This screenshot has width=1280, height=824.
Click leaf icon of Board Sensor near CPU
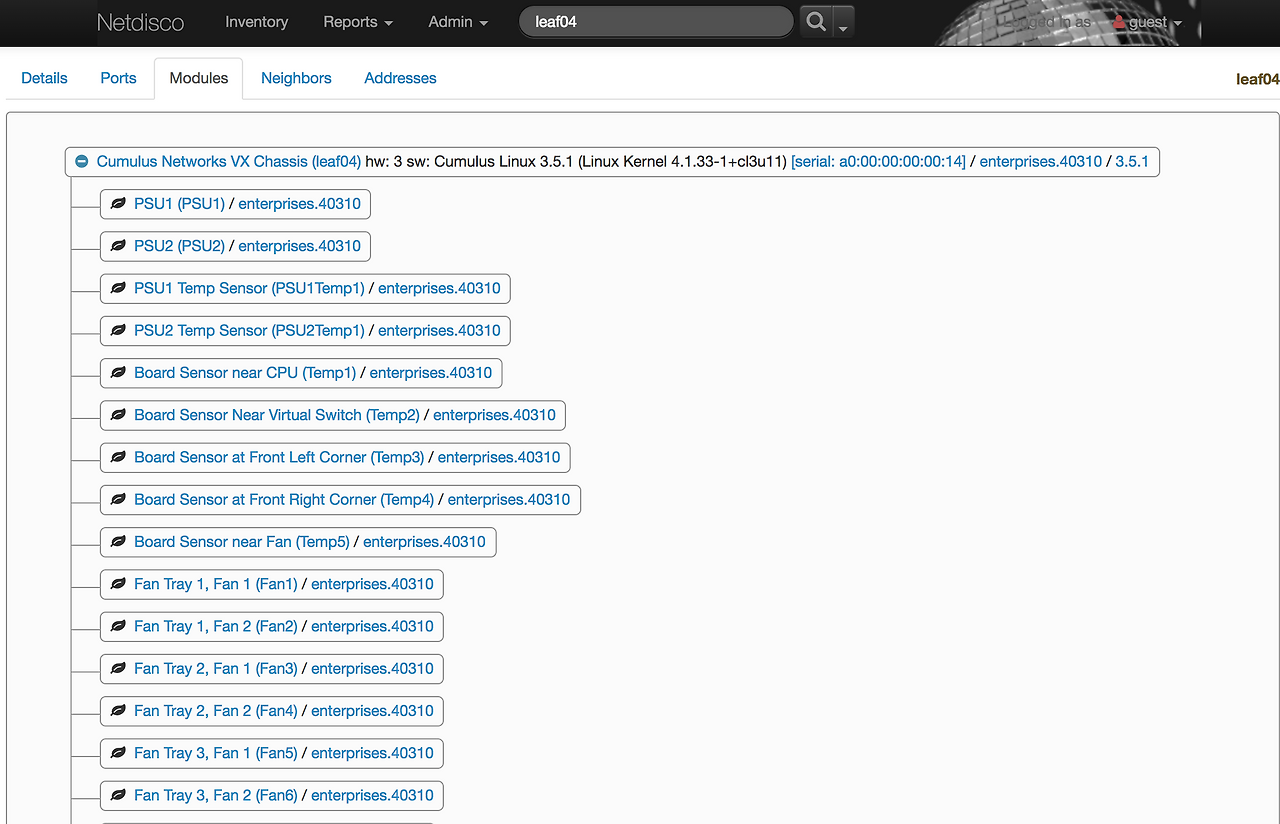click(118, 373)
